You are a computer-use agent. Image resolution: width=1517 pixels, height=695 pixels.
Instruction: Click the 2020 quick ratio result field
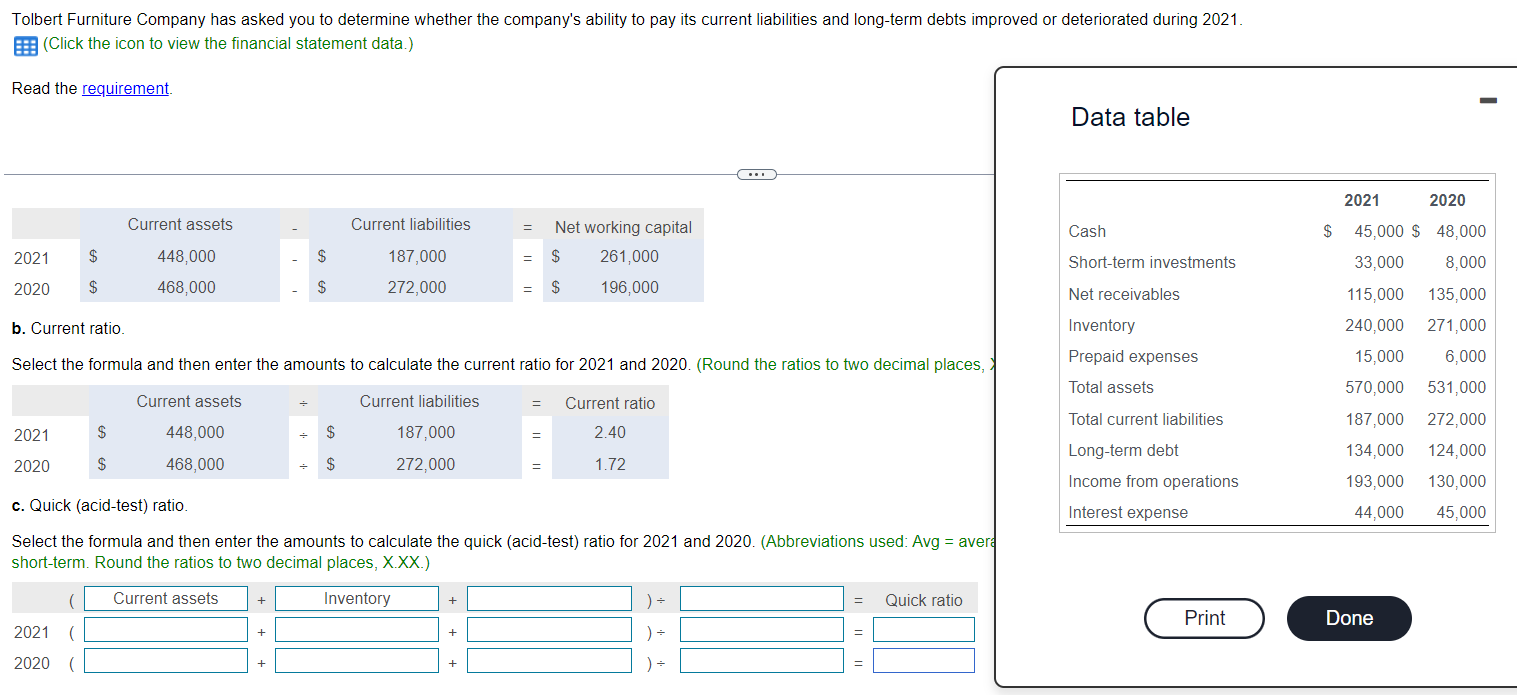(923, 660)
